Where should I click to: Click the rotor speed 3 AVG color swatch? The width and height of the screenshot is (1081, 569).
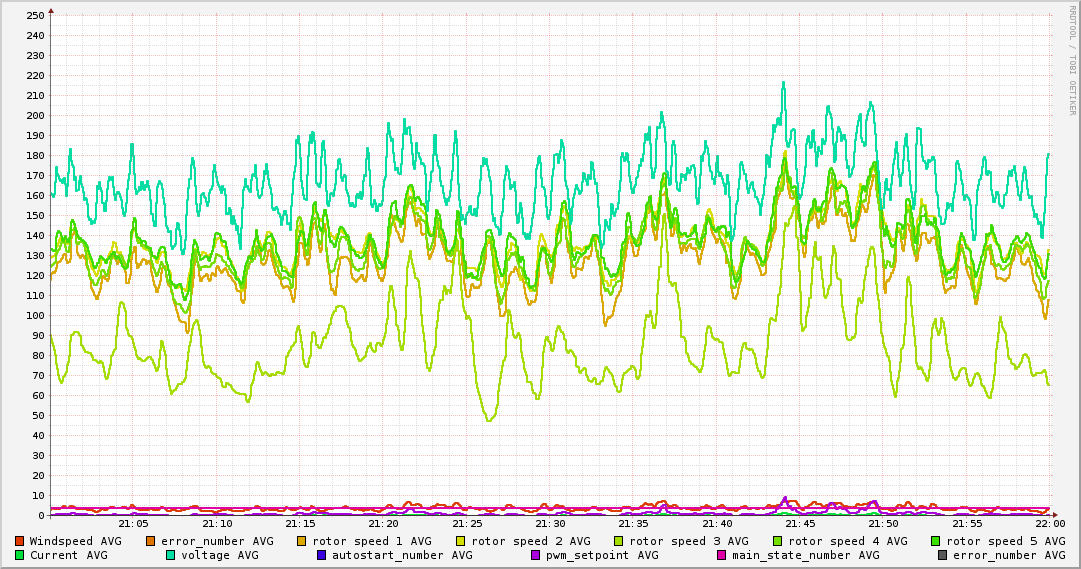click(618, 541)
